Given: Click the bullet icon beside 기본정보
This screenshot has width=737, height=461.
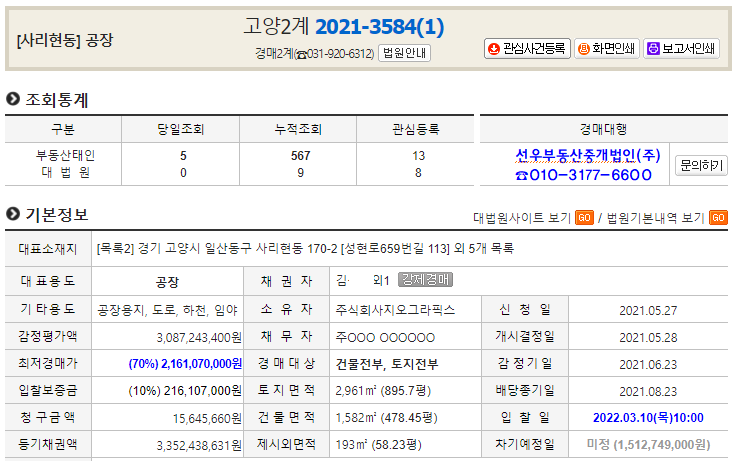Looking at the screenshot, I should point(13,214).
